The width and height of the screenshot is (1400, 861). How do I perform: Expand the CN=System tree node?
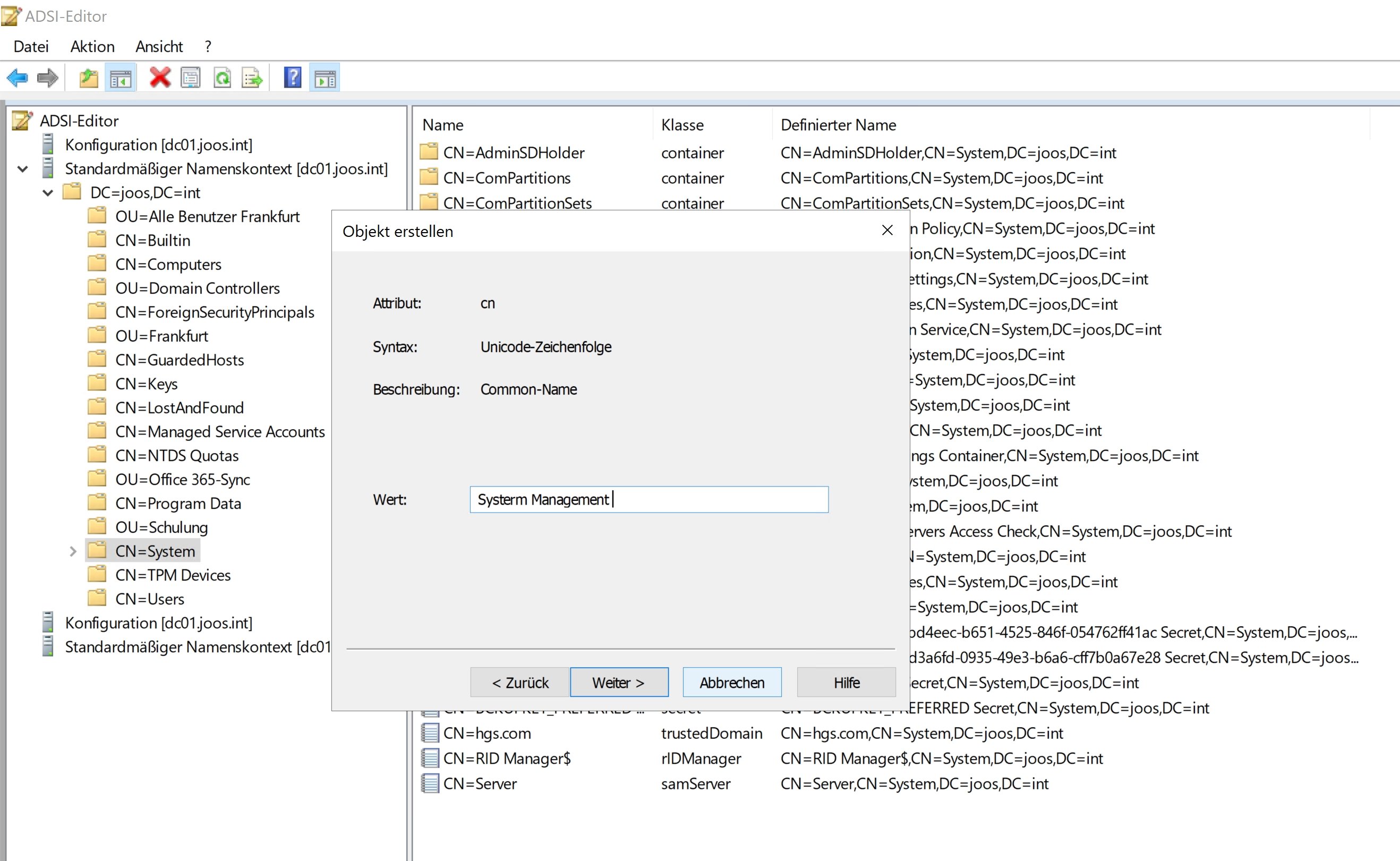pyautogui.click(x=73, y=551)
